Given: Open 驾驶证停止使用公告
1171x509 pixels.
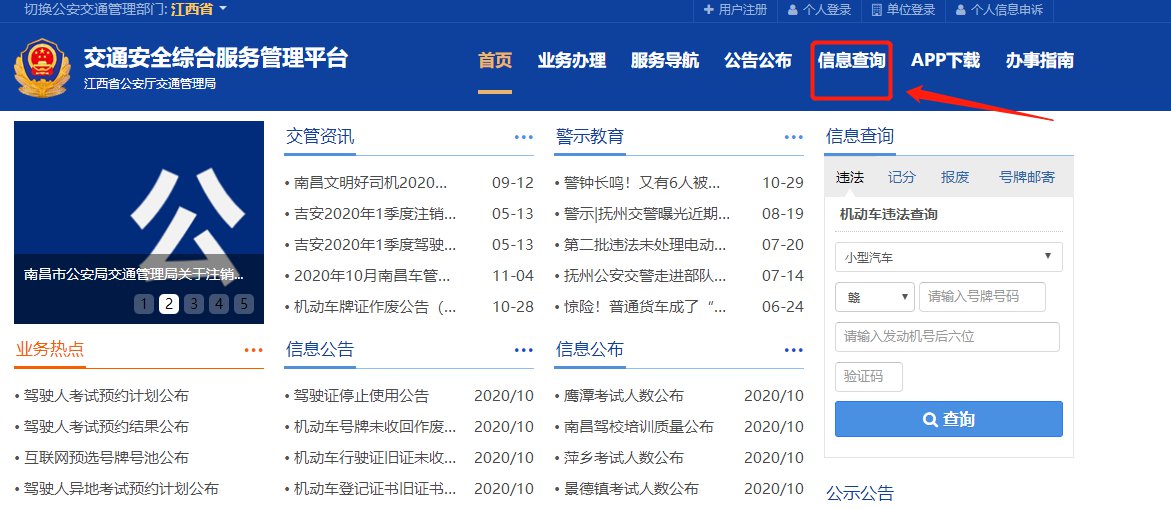Looking at the screenshot, I should tap(361, 396).
